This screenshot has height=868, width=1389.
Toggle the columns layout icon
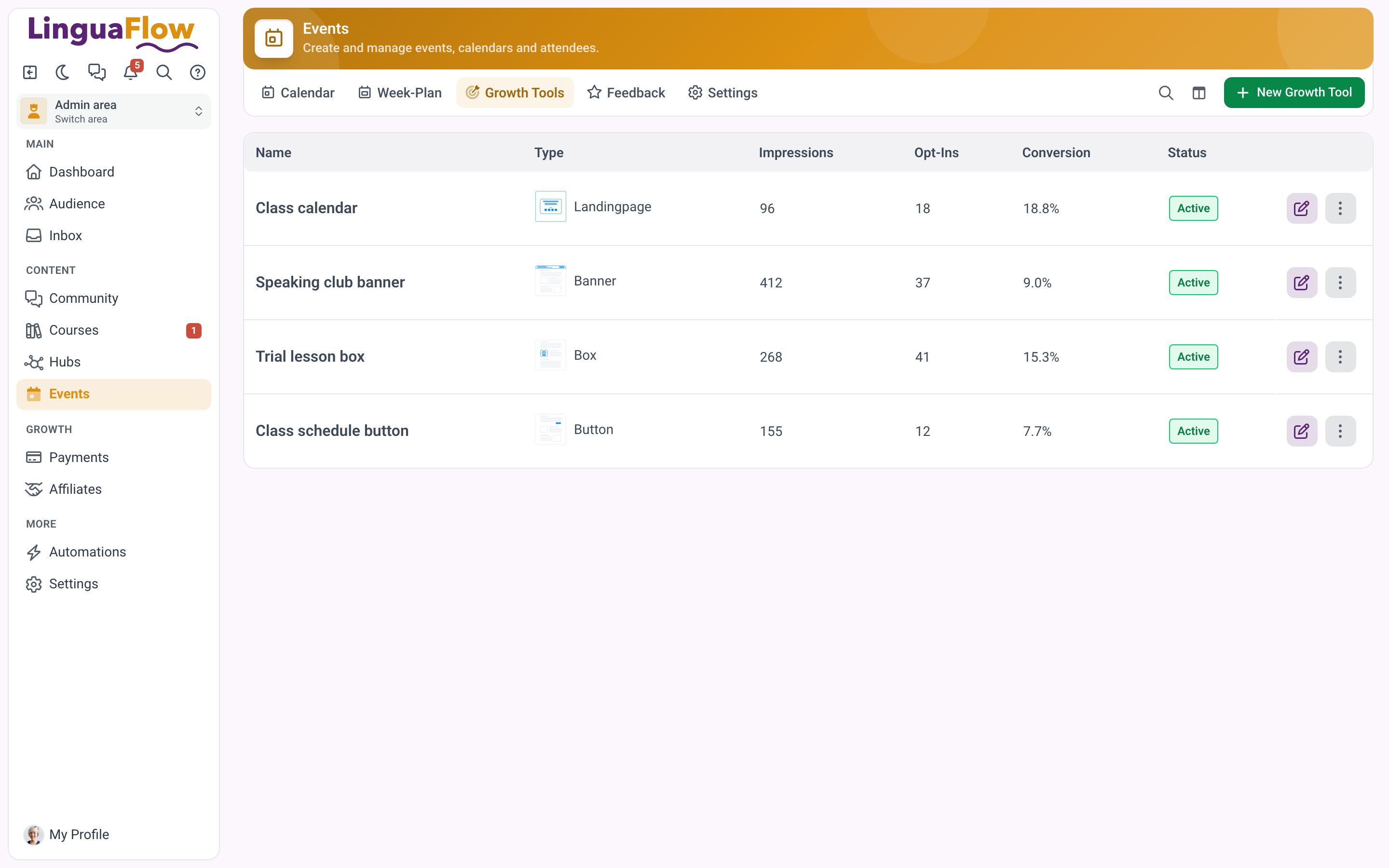coord(1199,93)
